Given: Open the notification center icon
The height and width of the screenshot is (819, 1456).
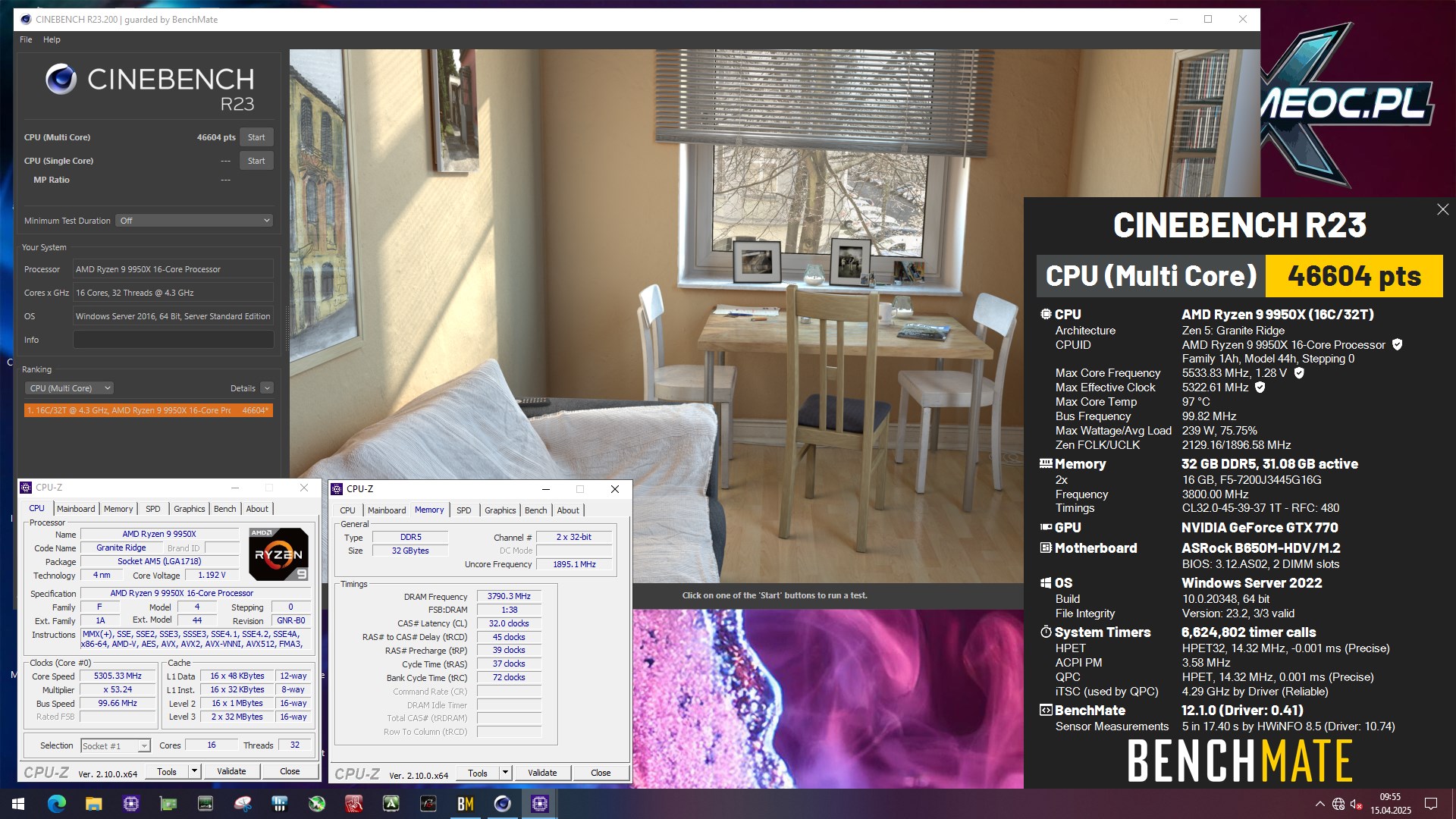Looking at the screenshot, I should point(1431,804).
